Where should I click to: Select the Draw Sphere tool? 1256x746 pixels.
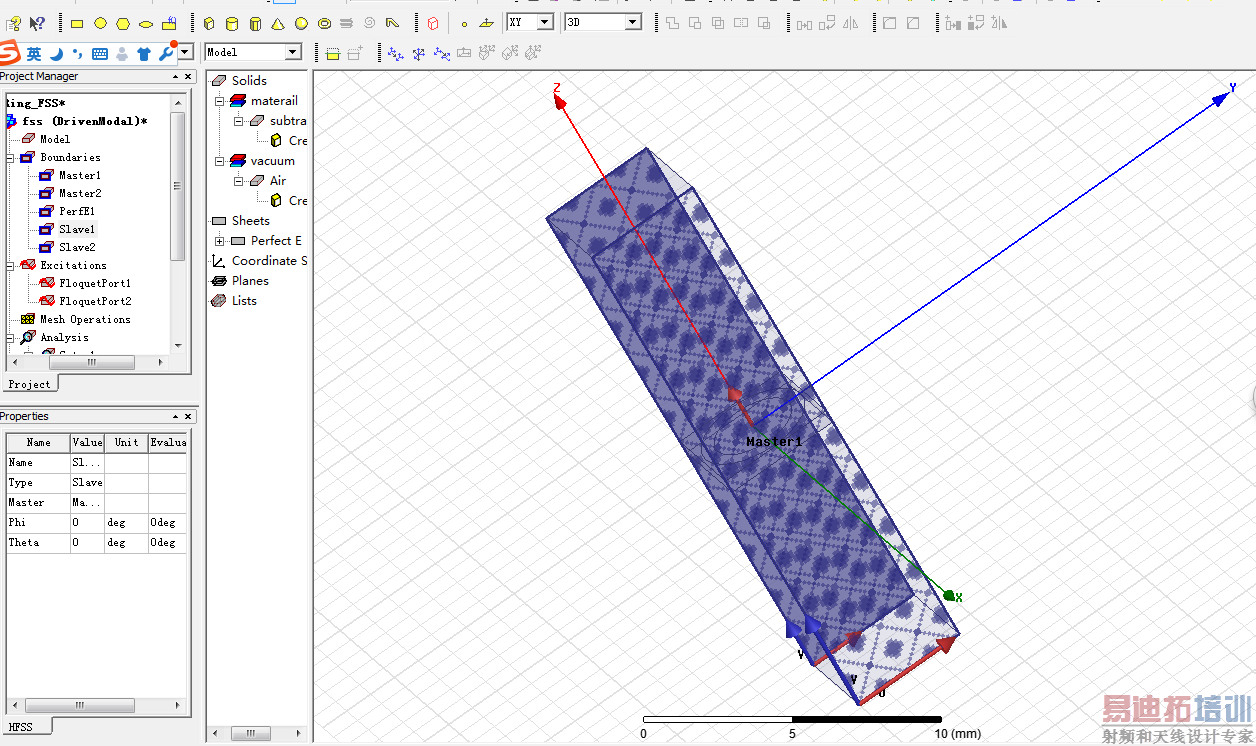point(301,23)
